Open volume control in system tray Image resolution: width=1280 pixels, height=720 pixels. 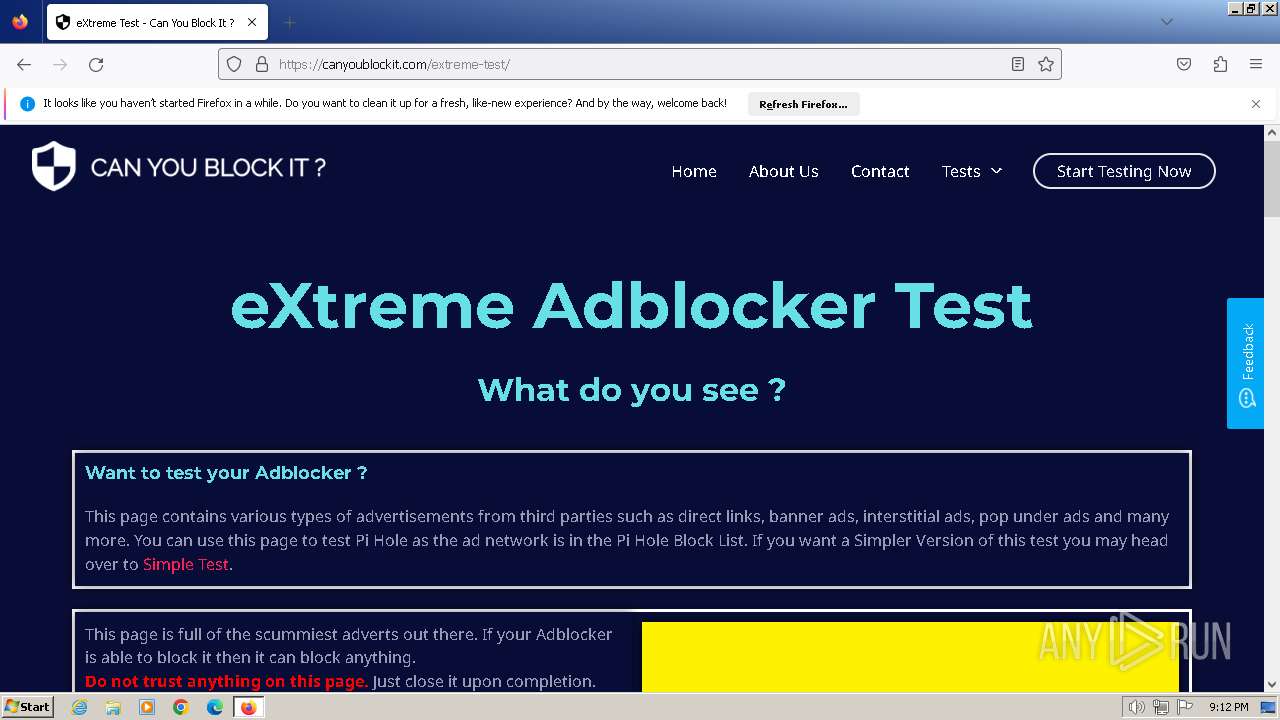pos(1137,707)
